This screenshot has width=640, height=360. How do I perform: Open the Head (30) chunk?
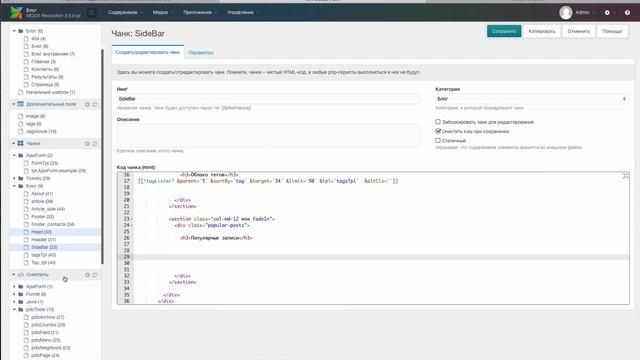(x=41, y=232)
